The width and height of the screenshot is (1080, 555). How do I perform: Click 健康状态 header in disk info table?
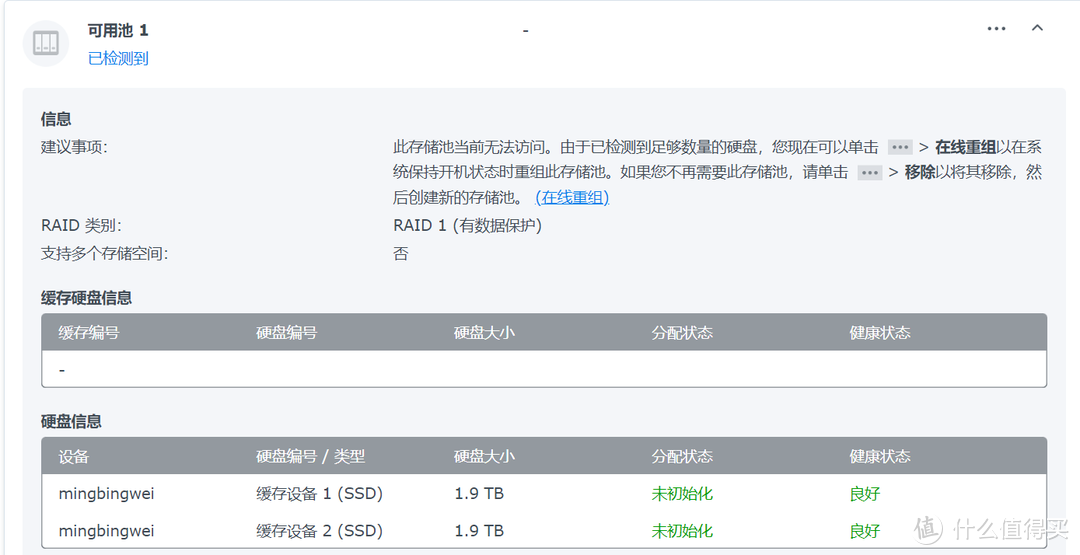pyautogui.click(x=880, y=456)
